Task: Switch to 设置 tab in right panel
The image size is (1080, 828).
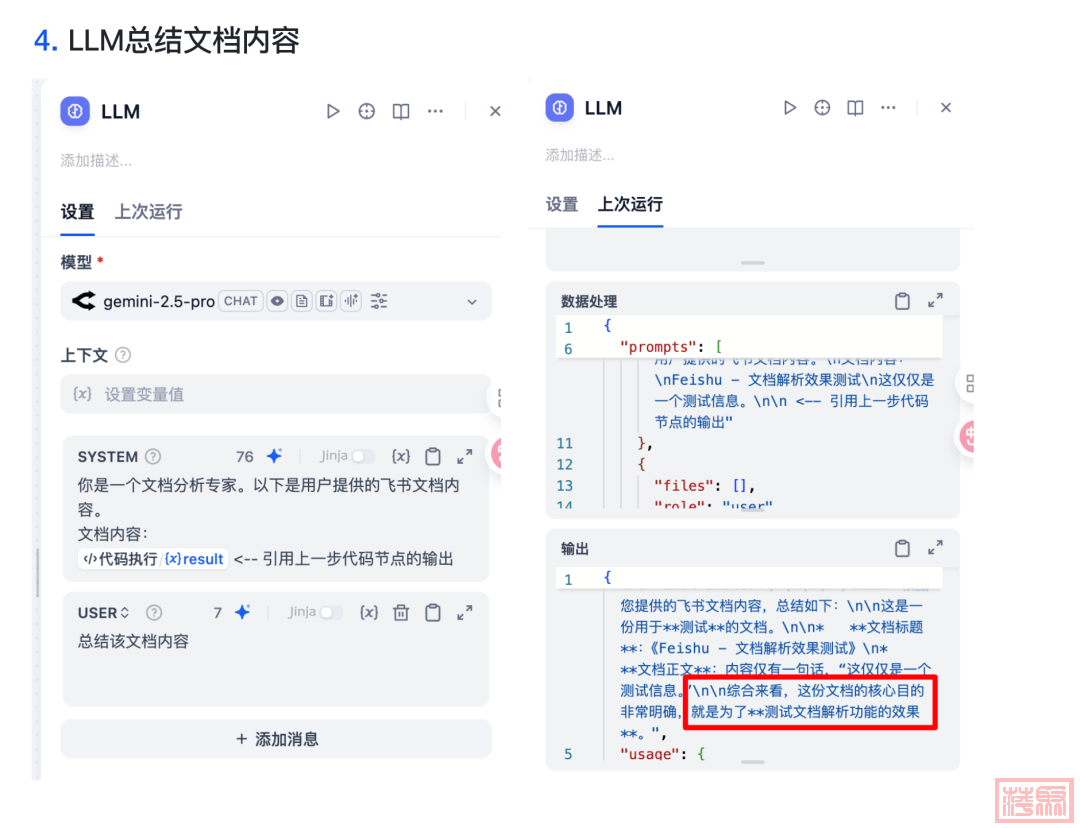Action: coord(562,204)
